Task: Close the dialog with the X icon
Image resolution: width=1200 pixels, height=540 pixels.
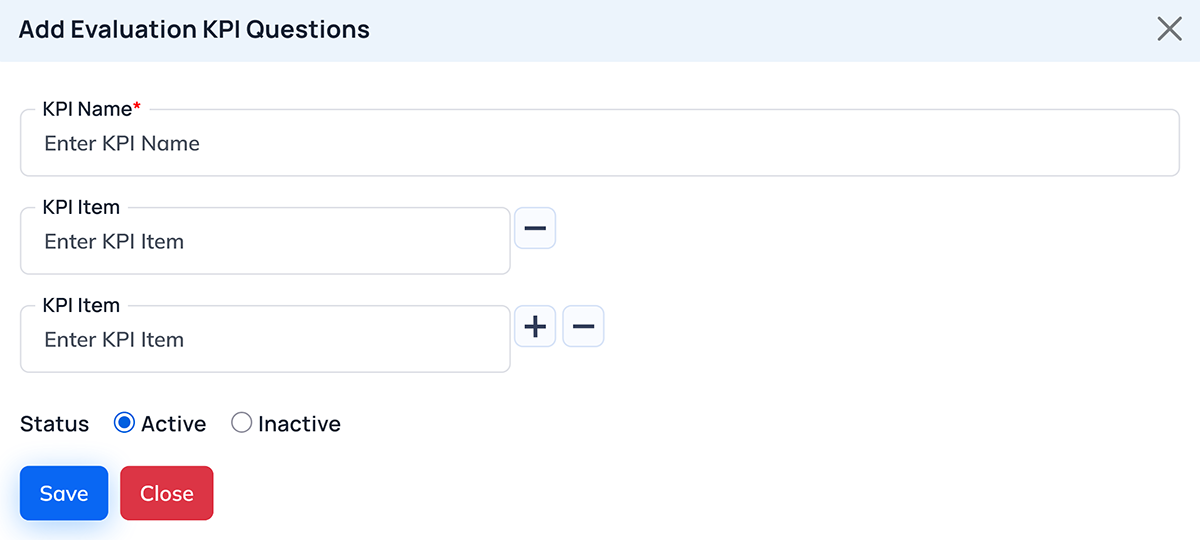Action: pos(1169,29)
